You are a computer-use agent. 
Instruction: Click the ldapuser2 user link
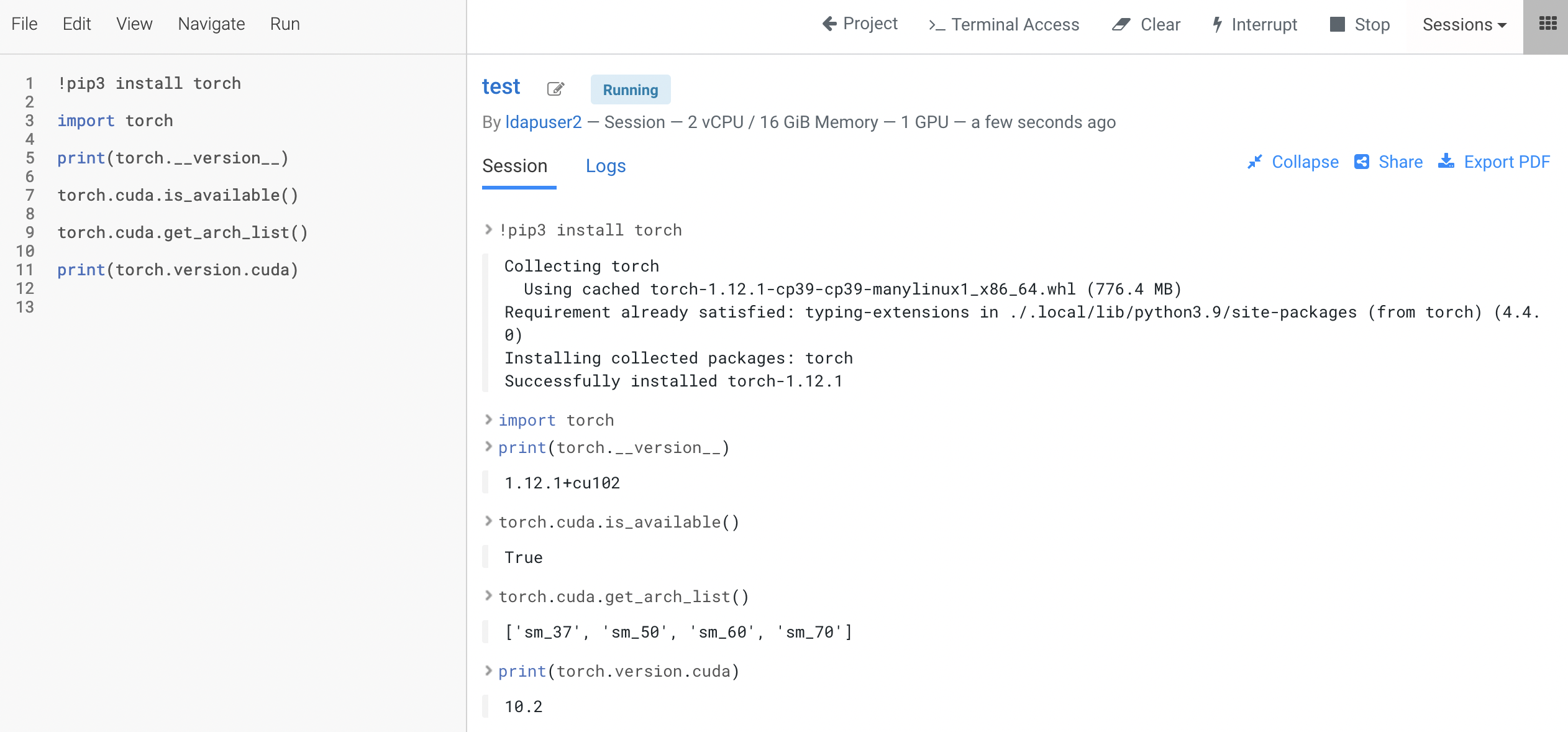point(544,122)
